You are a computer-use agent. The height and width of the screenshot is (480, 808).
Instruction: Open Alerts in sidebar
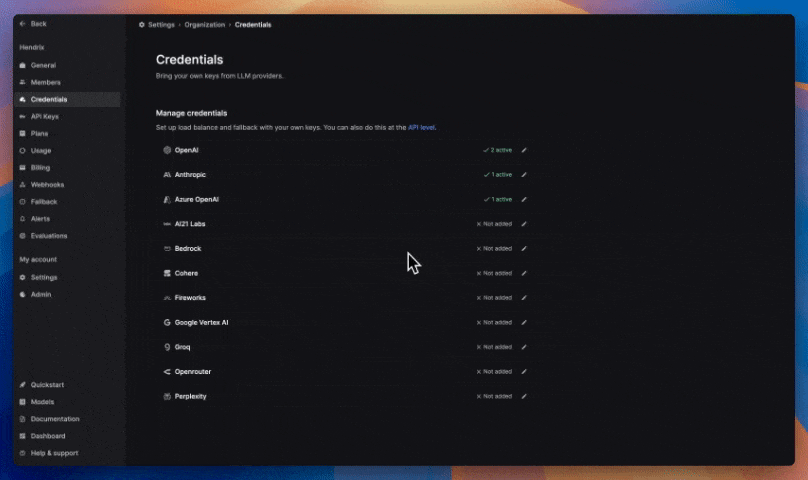(x=67, y=219)
